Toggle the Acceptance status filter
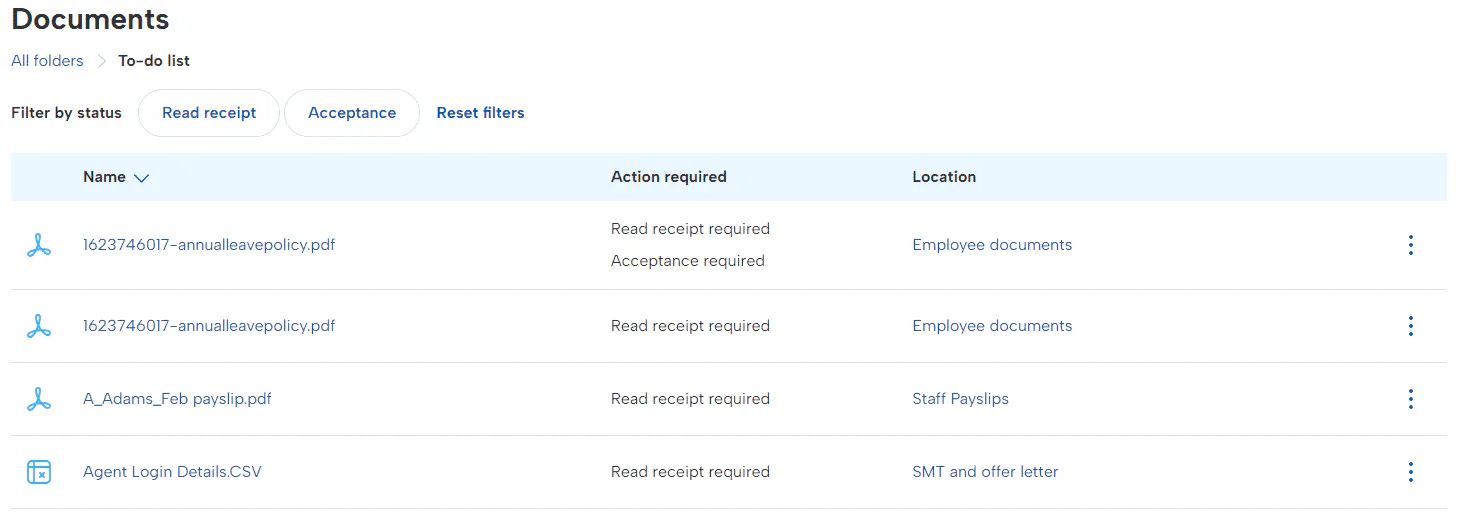This screenshot has height=515, width=1457. point(352,113)
